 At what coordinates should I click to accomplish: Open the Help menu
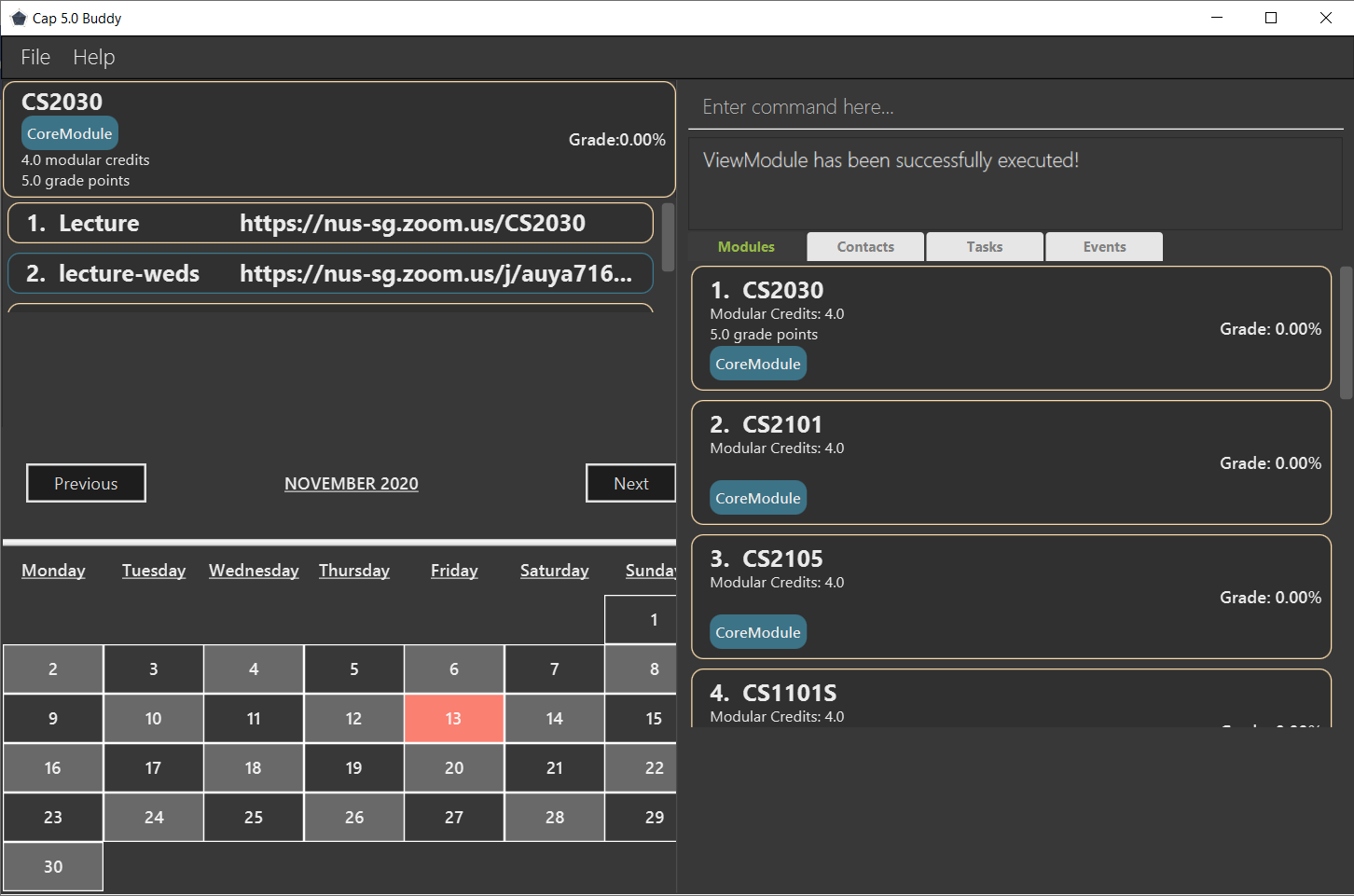(x=94, y=57)
